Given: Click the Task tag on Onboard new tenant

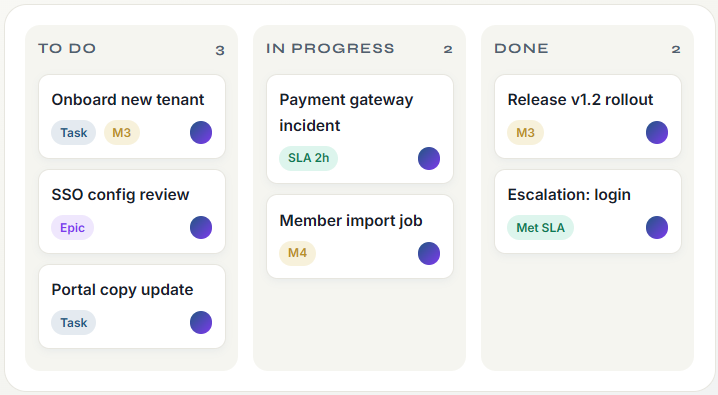Looking at the screenshot, I should [74, 133].
